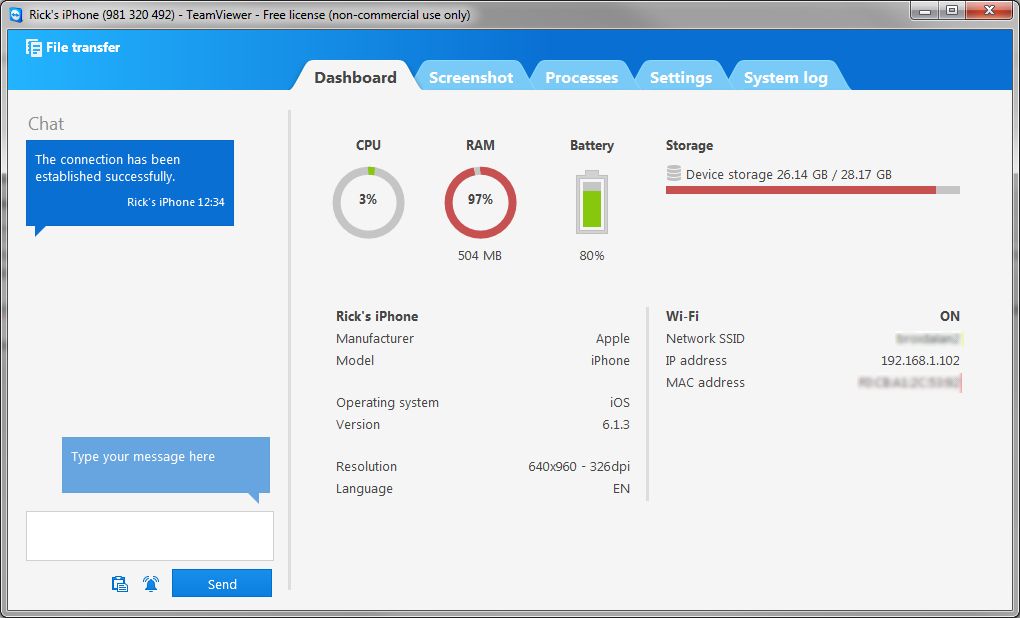Click the File transfer icon
Viewport: 1020px width, 618px height.
[x=34, y=47]
